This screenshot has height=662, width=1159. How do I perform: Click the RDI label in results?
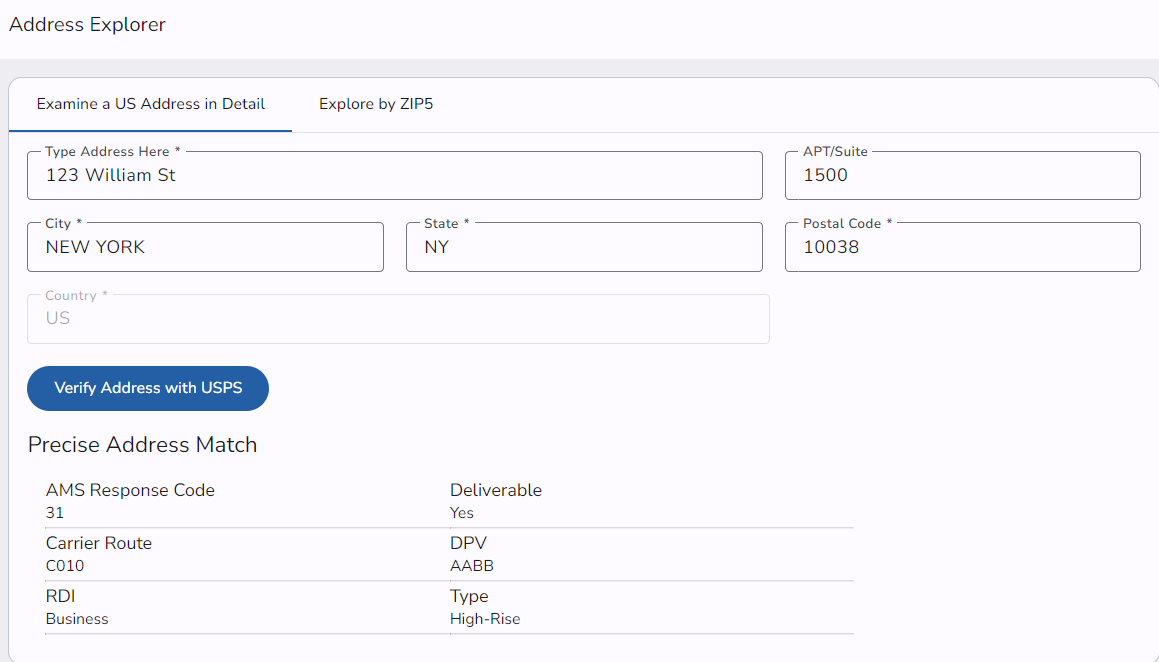click(x=61, y=596)
